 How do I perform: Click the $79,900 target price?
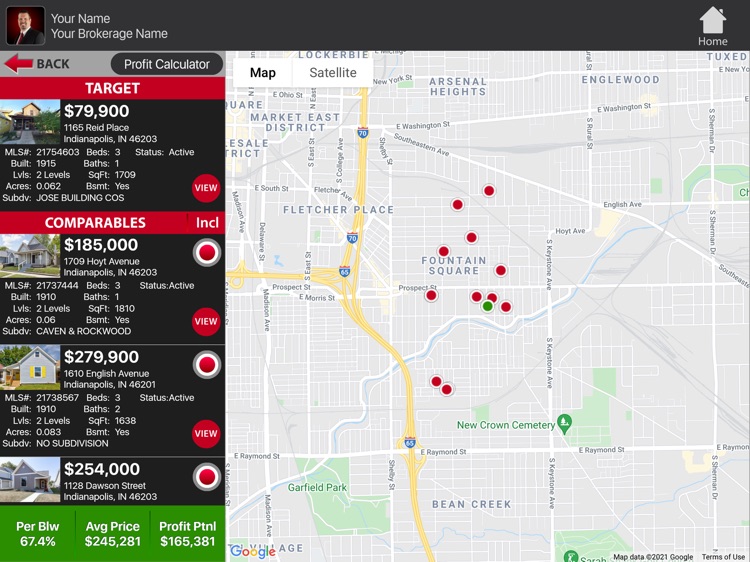click(x=97, y=111)
